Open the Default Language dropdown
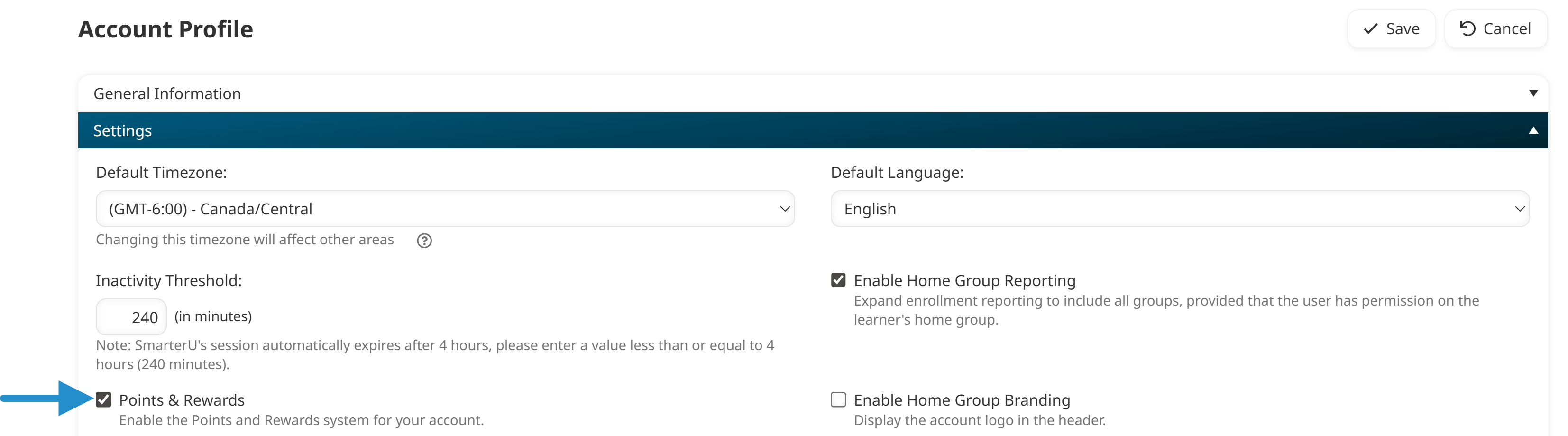The width and height of the screenshot is (1568, 436). tap(1179, 209)
